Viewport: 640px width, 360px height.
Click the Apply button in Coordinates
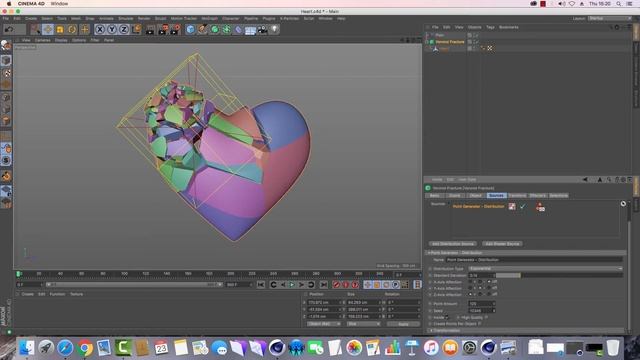point(403,324)
